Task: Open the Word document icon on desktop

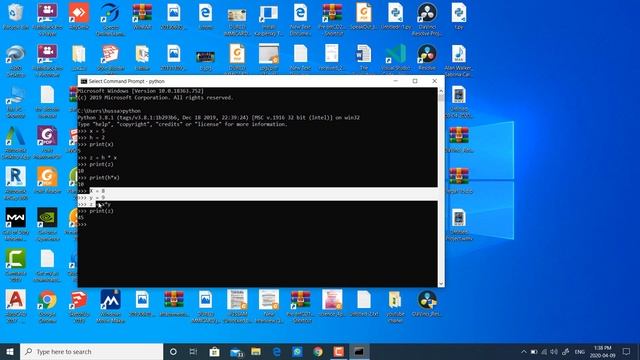Action: 364,58
